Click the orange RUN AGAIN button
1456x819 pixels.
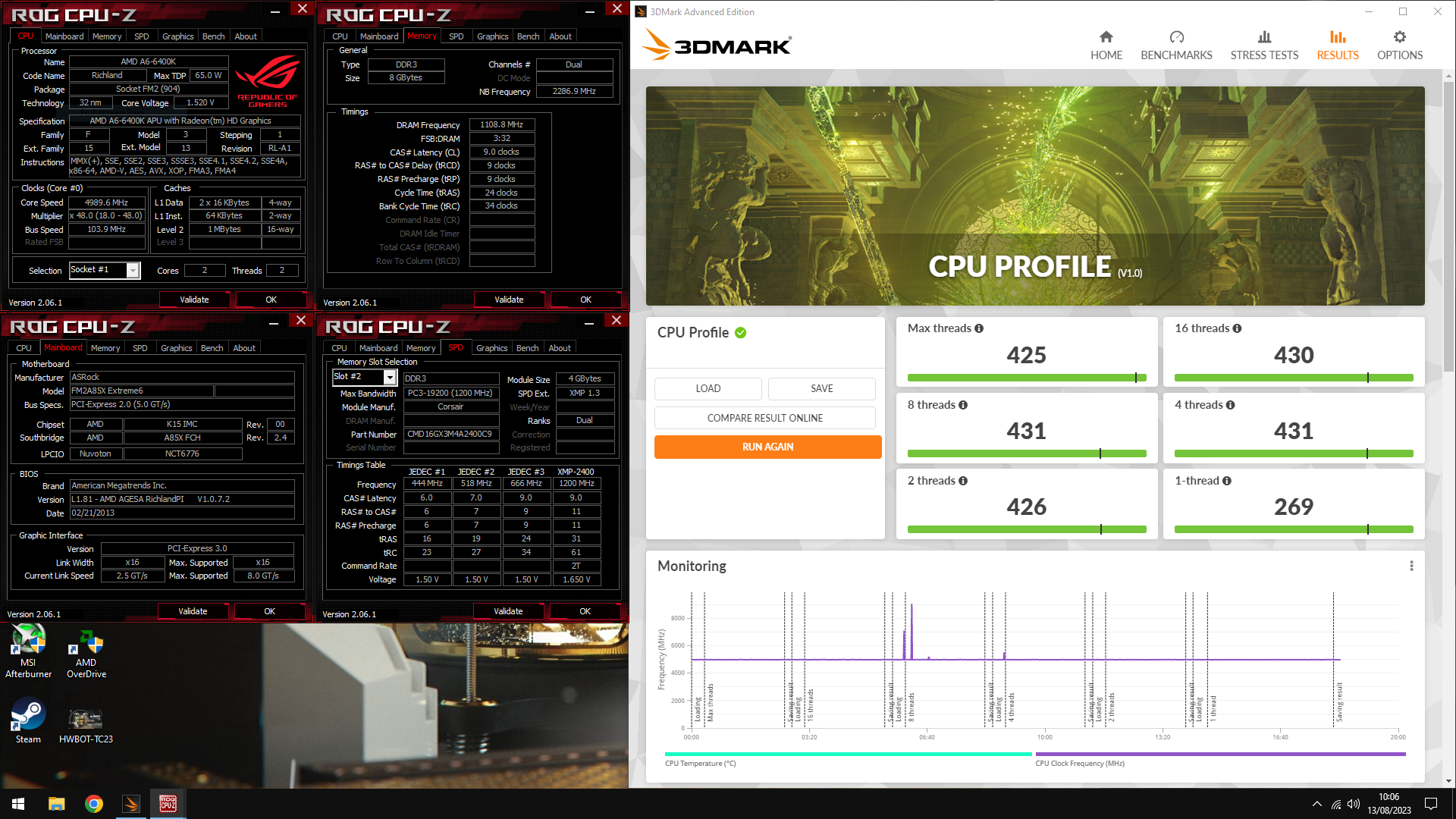(x=767, y=447)
